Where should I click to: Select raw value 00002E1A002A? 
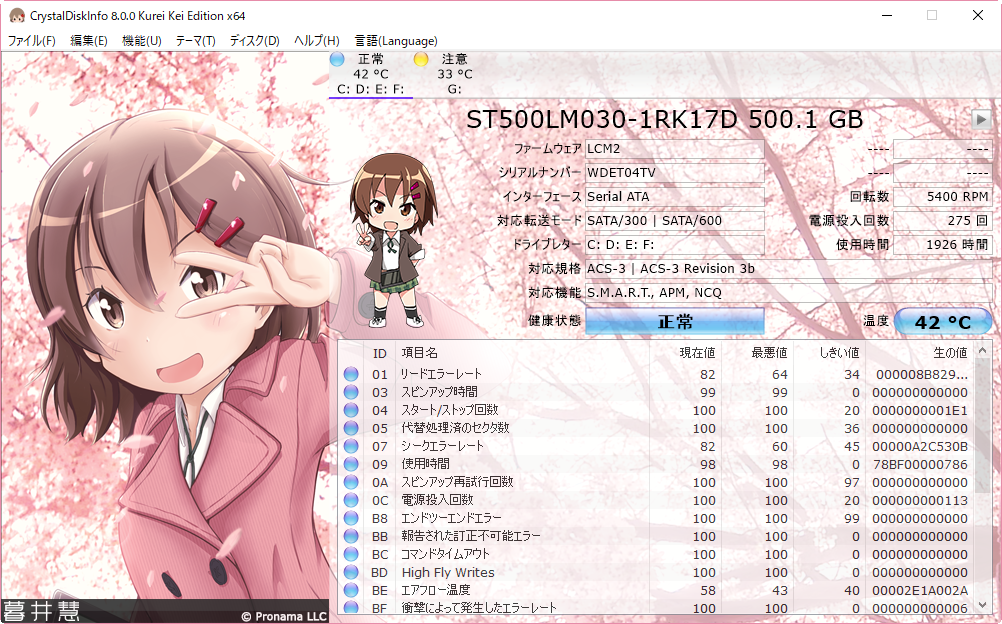(920, 590)
